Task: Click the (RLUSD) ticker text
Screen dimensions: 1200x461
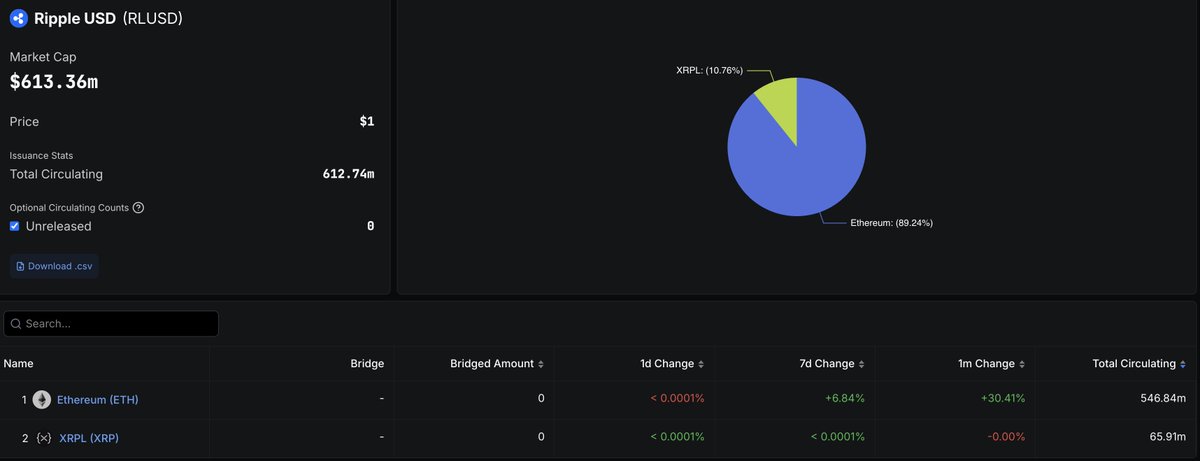Action: [153, 18]
